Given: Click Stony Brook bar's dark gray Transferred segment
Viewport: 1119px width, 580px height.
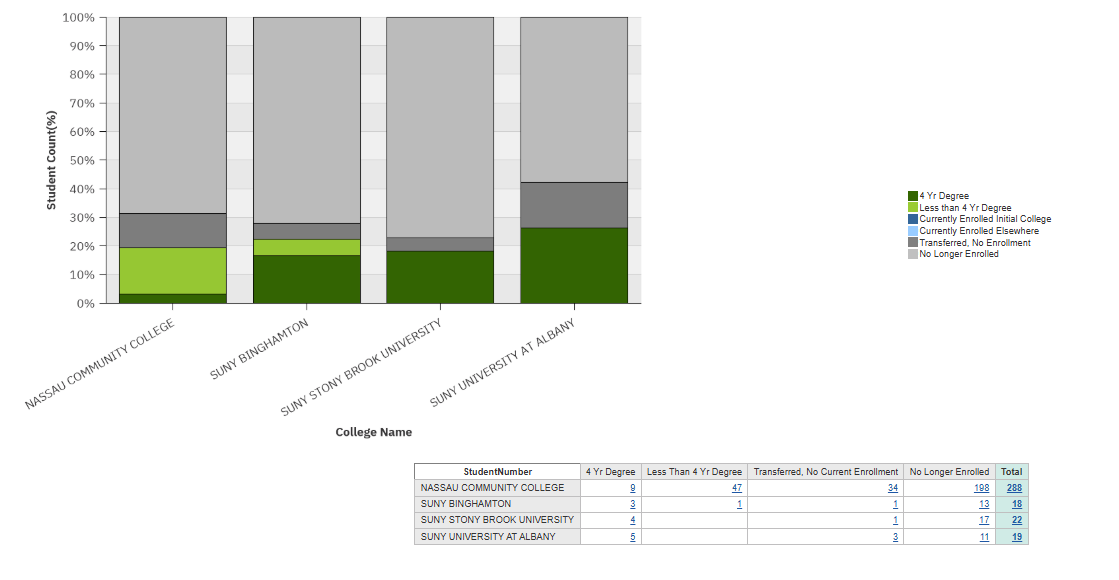Looking at the screenshot, I should [440, 244].
